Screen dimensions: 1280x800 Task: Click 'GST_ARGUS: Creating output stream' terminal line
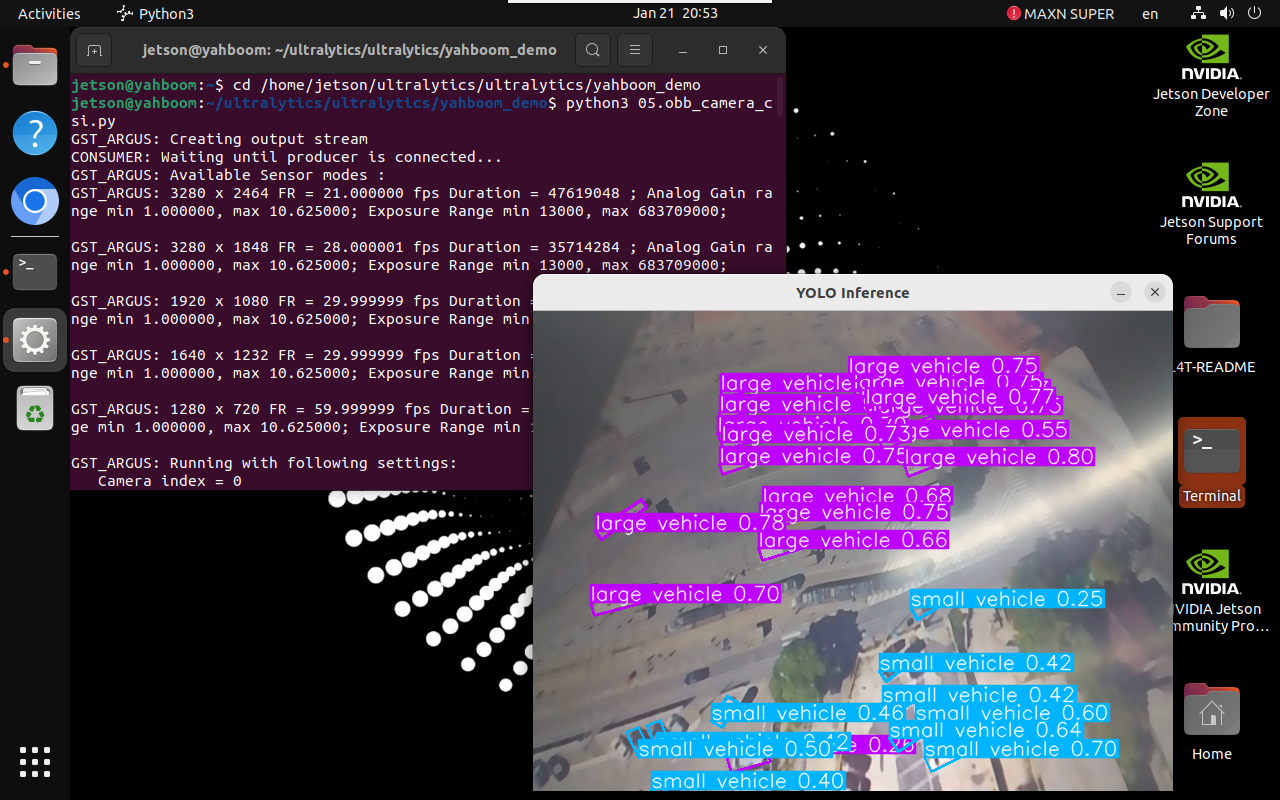click(x=219, y=139)
